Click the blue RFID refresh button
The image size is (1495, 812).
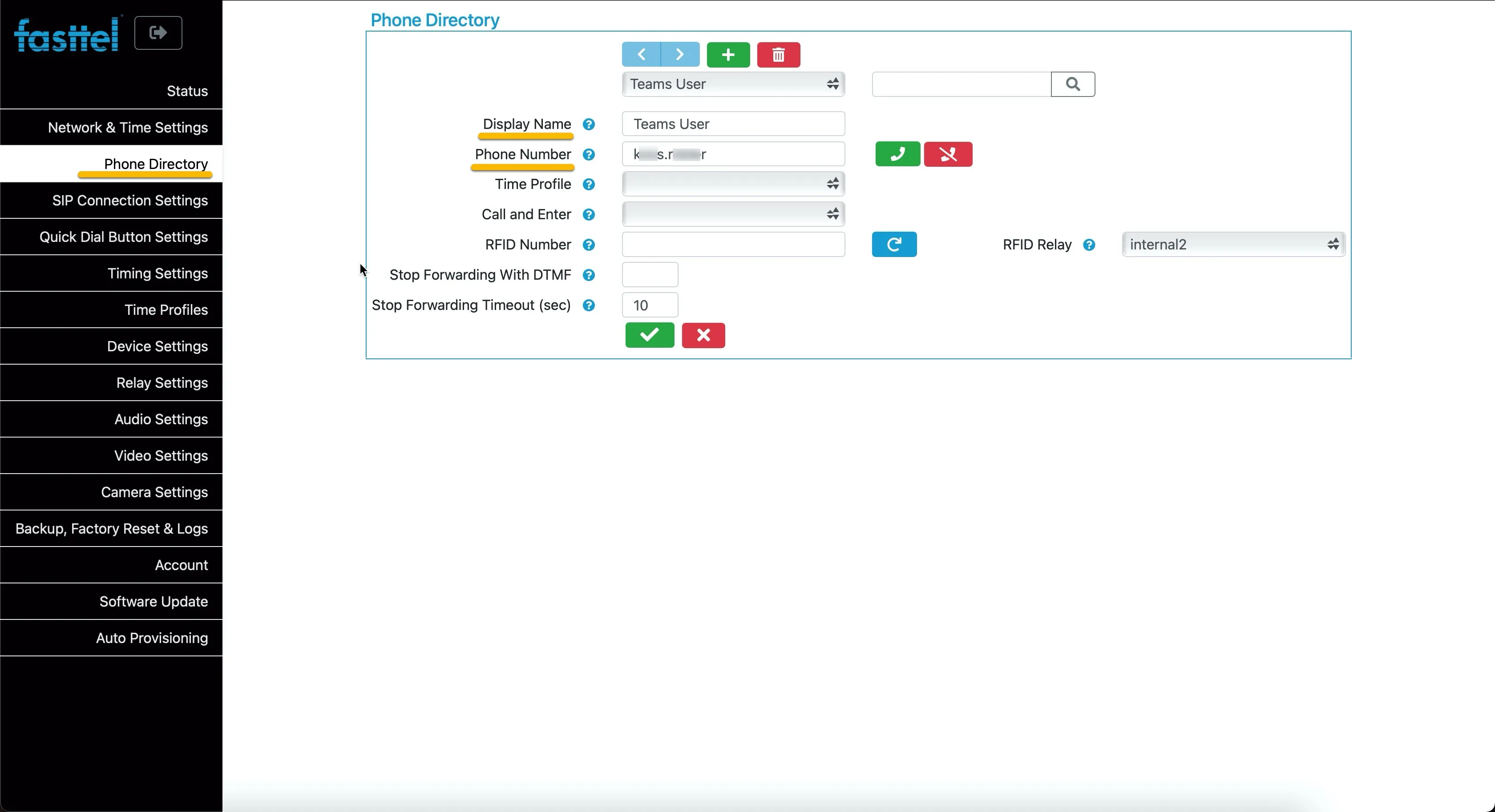coord(894,244)
